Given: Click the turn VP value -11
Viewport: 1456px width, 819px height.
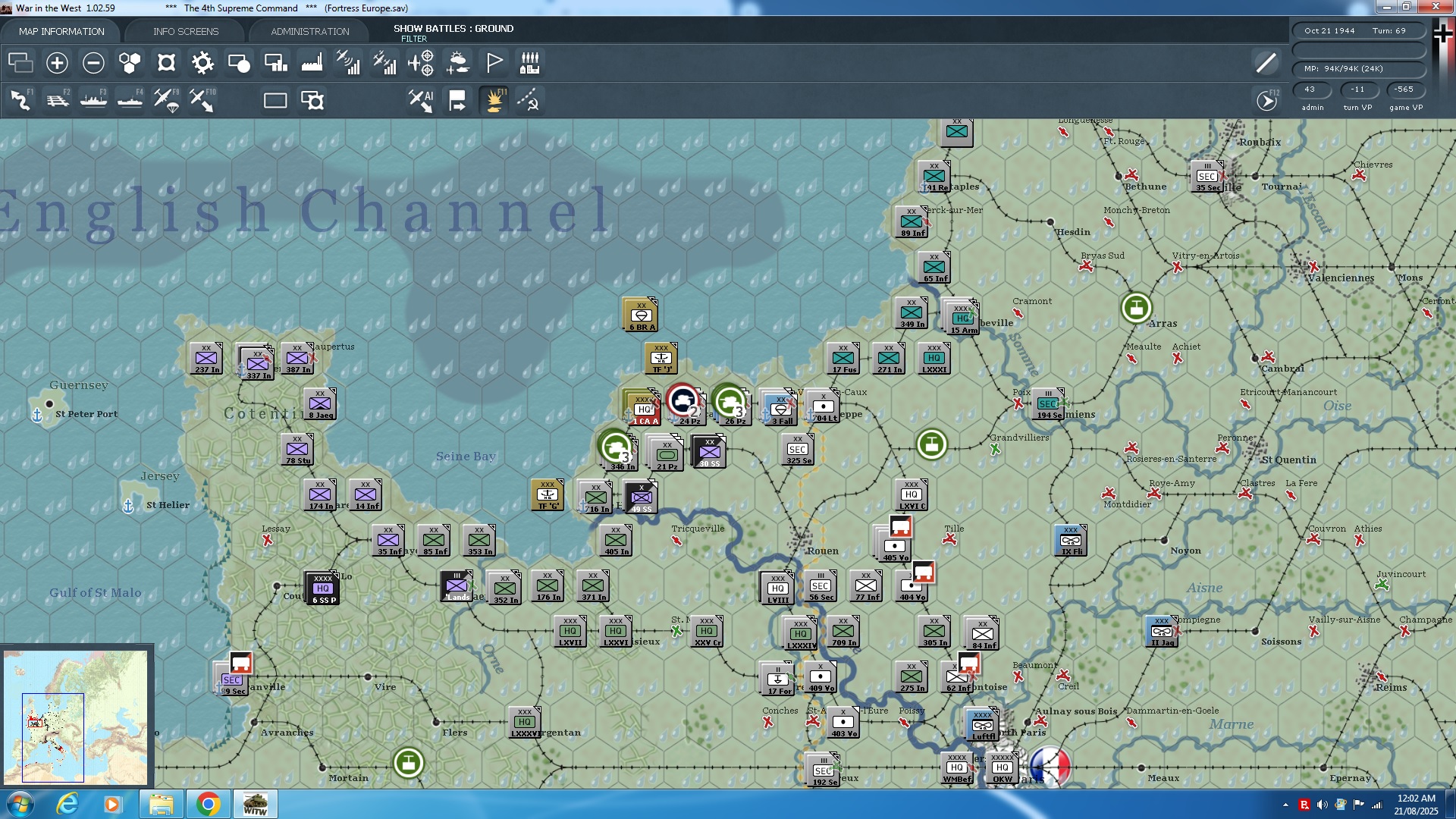Looking at the screenshot, I should click(x=1357, y=89).
